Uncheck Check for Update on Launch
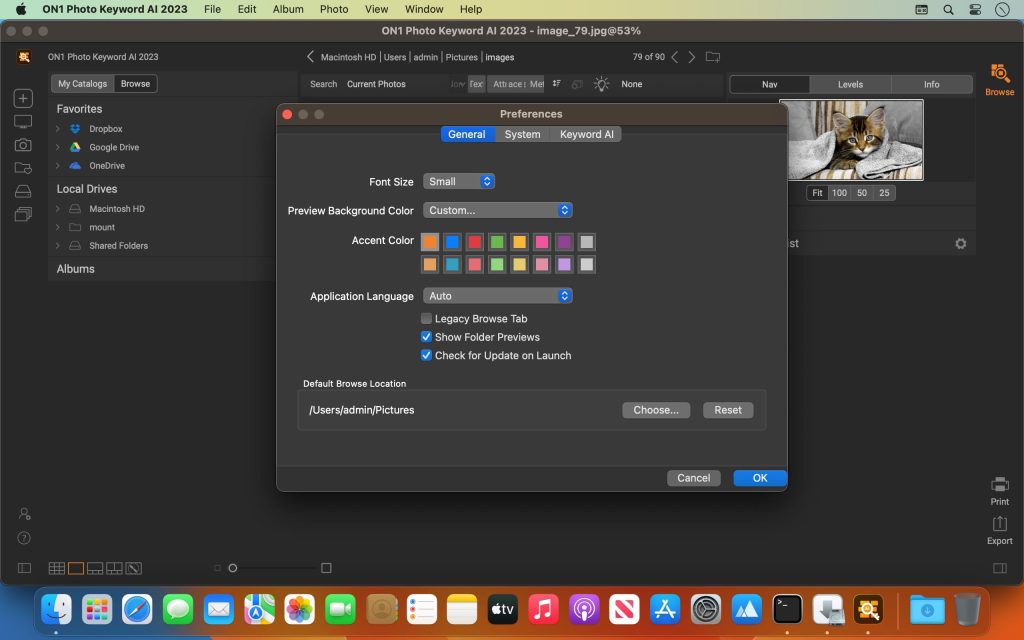This screenshot has width=1024, height=640. pyautogui.click(x=427, y=355)
